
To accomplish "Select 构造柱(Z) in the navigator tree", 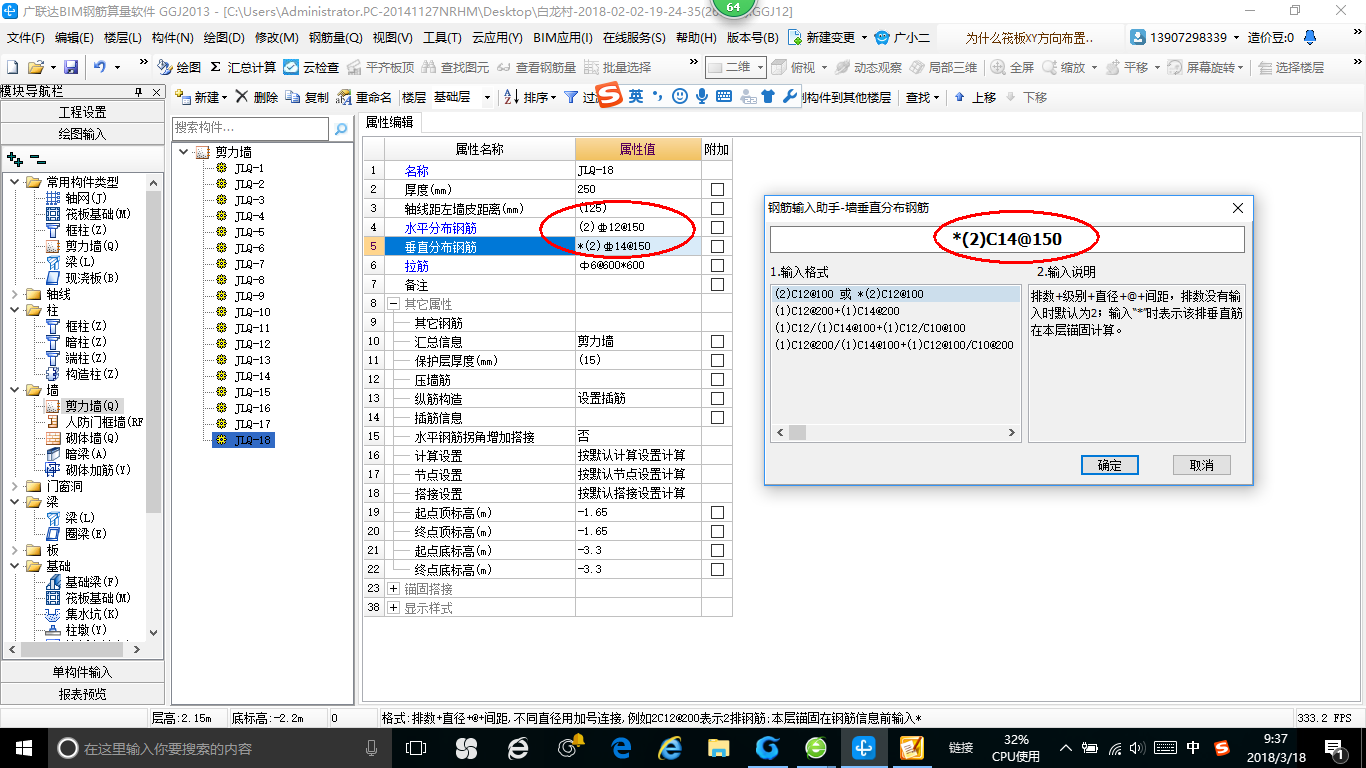I will pyautogui.click(x=83, y=374).
